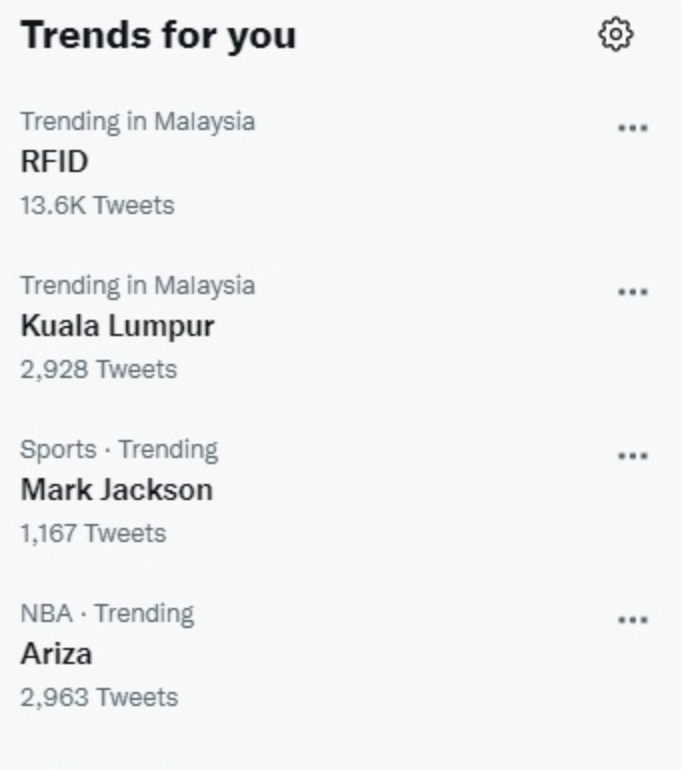Select the 2,963 Tweets count text
Viewport: 682px width, 770px height.
(x=99, y=697)
